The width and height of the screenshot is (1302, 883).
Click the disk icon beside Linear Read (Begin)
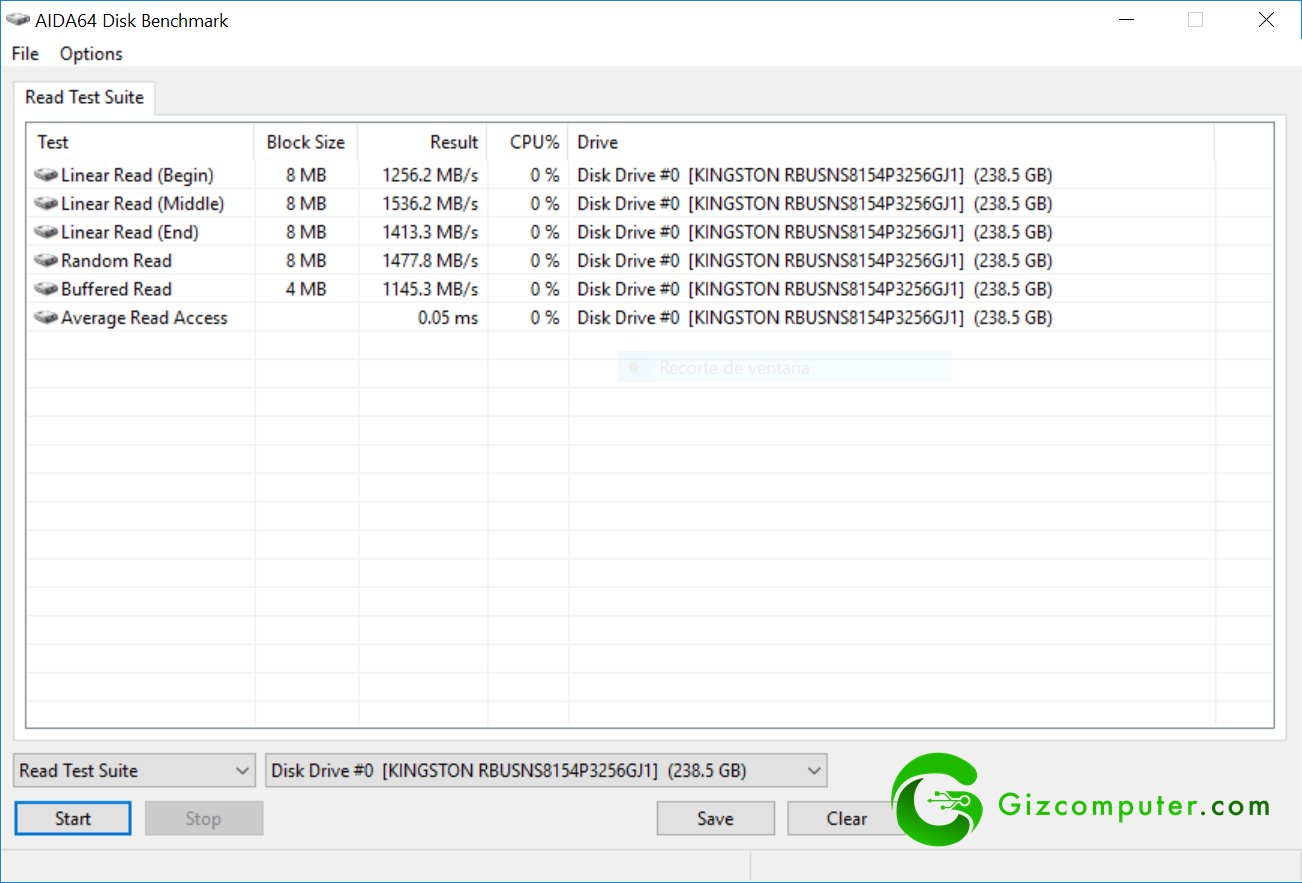pyautogui.click(x=46, y=175)
